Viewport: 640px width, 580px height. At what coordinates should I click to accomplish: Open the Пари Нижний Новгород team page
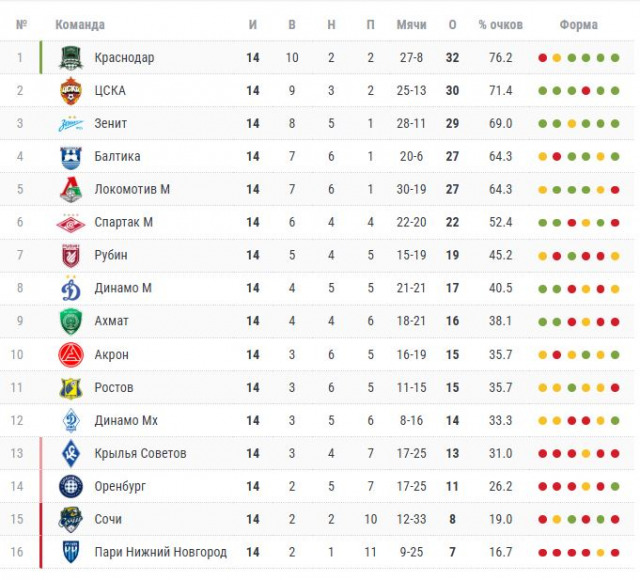tap(160, 553)
